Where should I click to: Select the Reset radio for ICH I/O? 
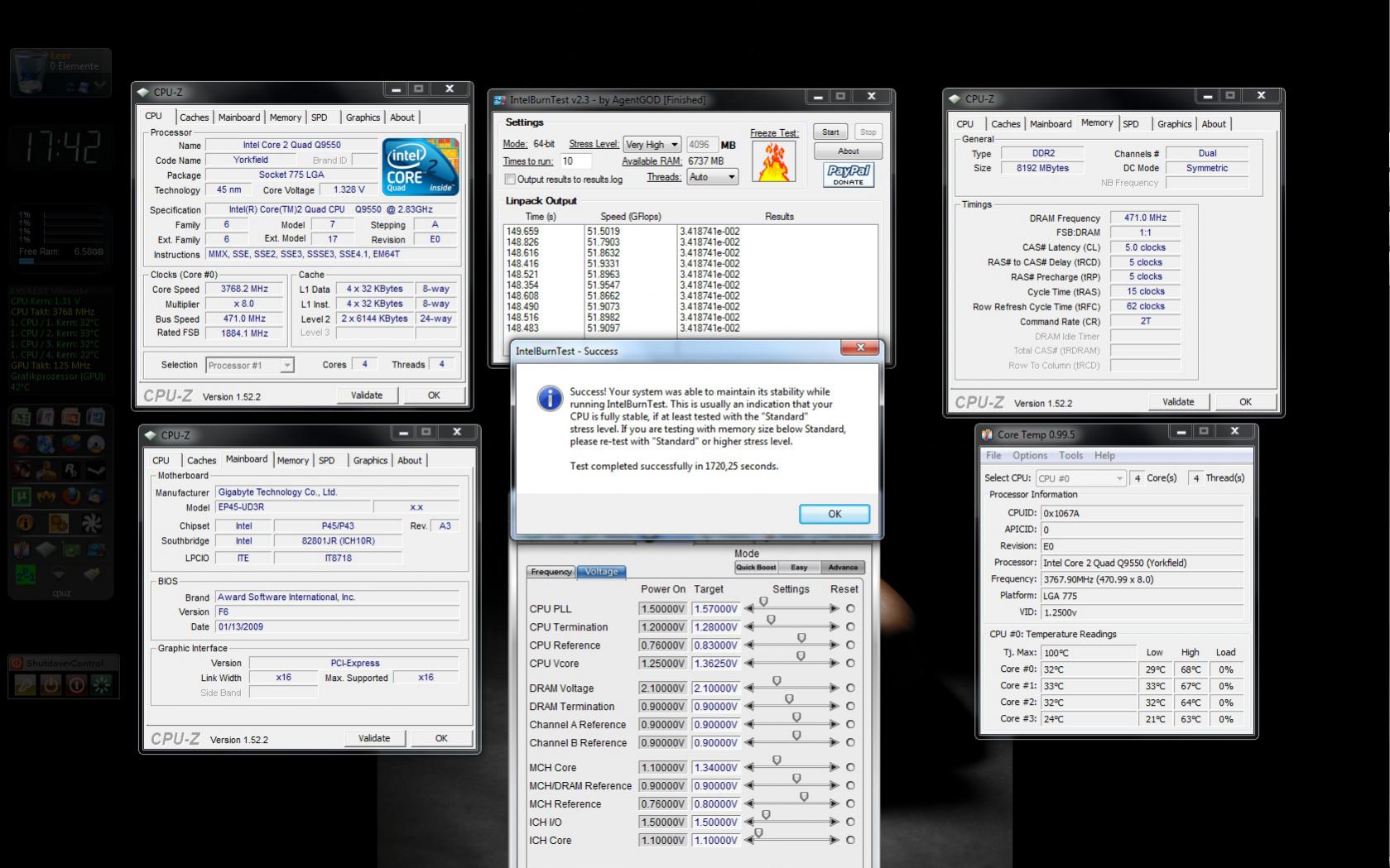point(850,822)
